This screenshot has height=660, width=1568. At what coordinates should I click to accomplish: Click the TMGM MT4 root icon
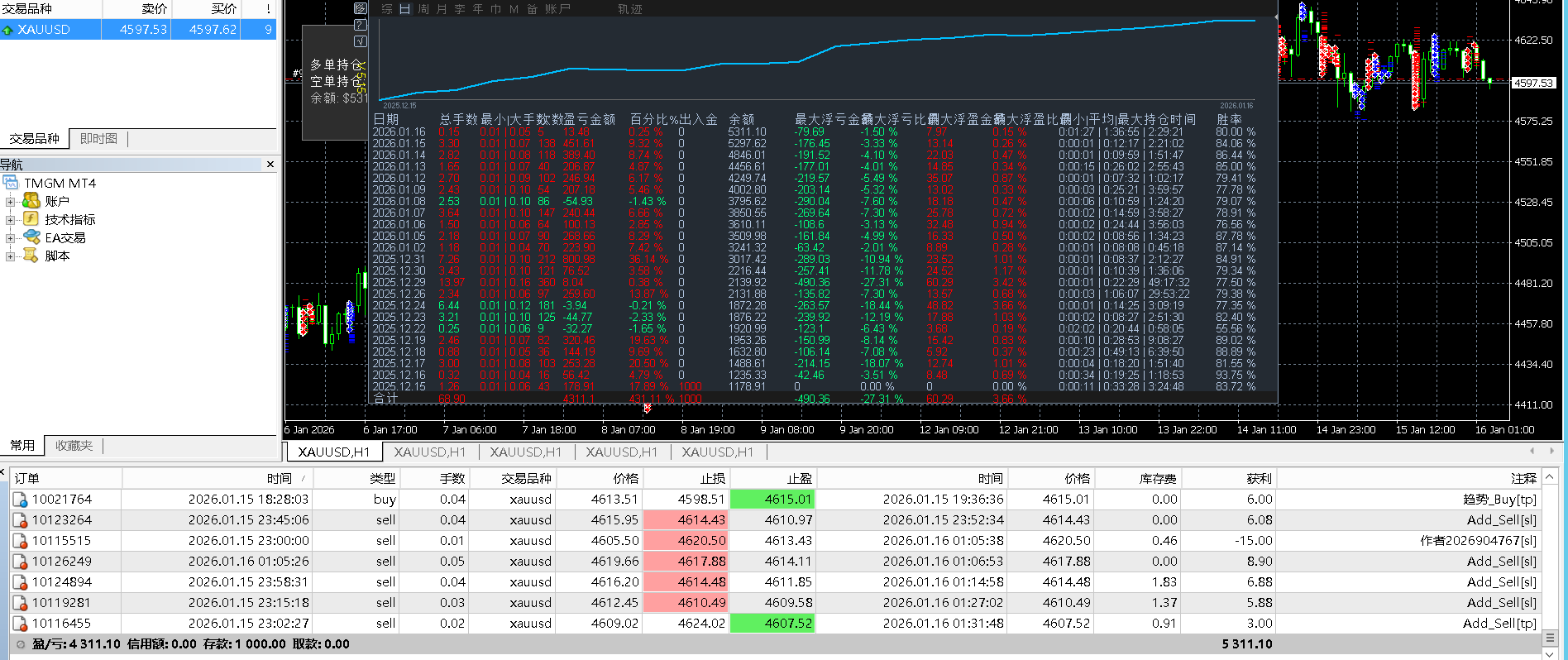point(11,183)
